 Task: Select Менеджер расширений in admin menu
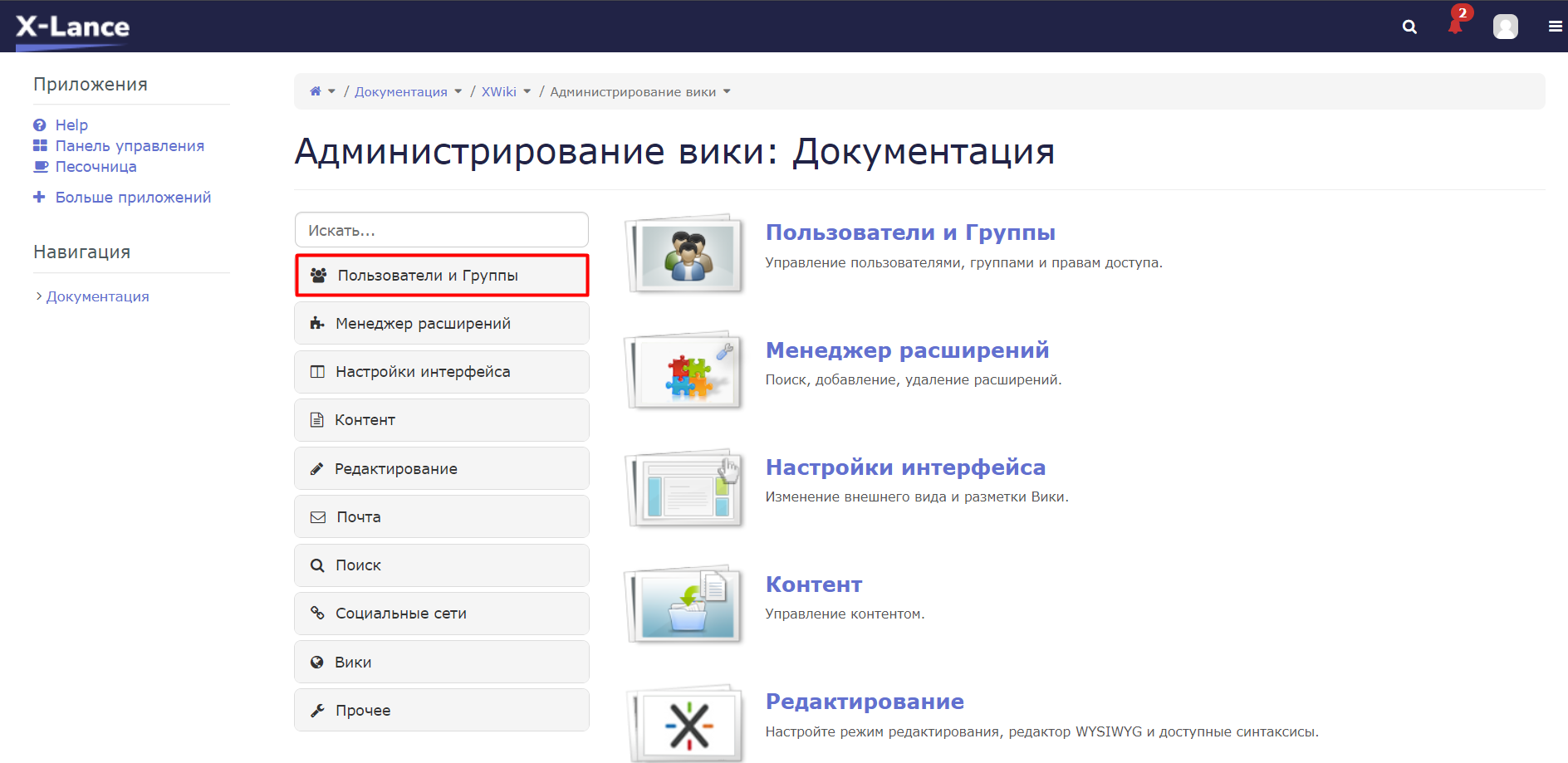click(442, 323)
